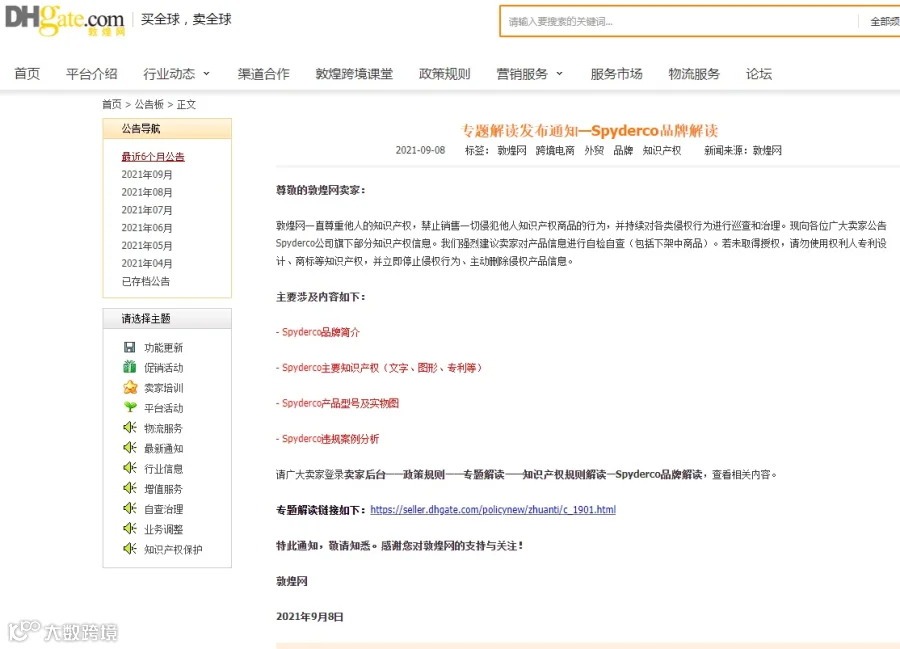
Task: Expand the 行业动态 dropdown arrow
Action: tap(207, 73)
